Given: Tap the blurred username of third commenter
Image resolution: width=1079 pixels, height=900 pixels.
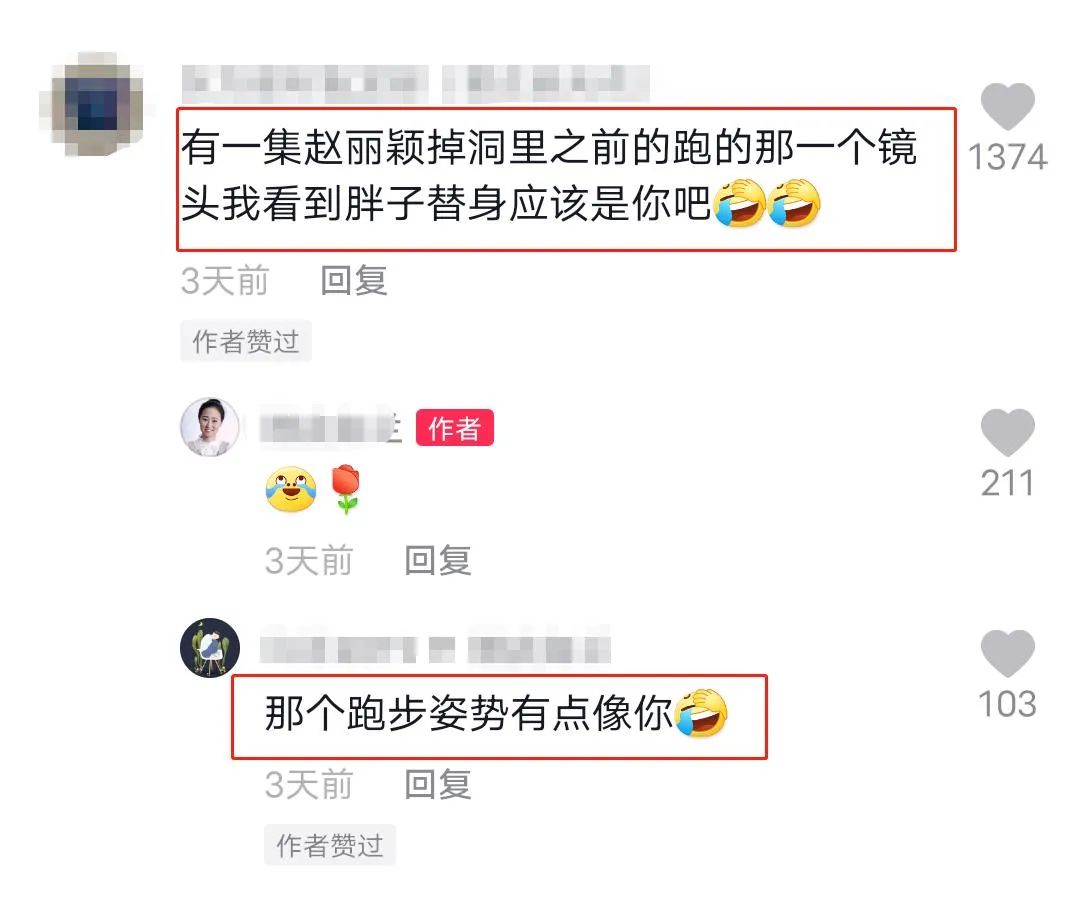Looking at the screenshot, I should (435, 648).
